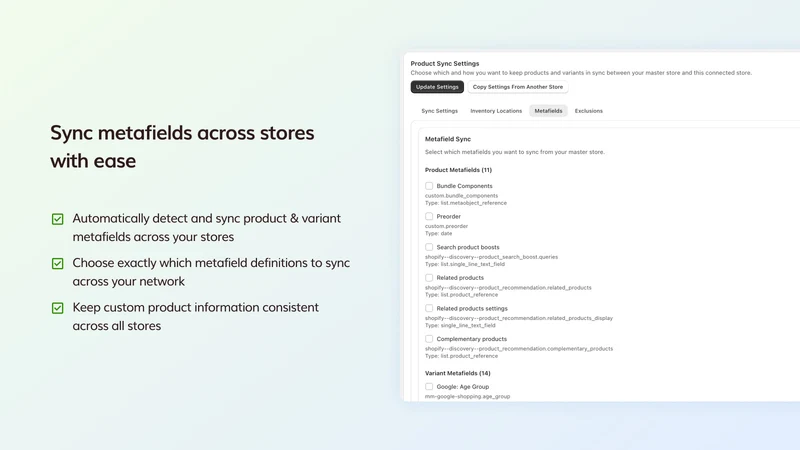Image resolution: width=800 pixels, height=450 pixels.
Task: Click Sync metafields across stores headline
Action: [182, 147]
